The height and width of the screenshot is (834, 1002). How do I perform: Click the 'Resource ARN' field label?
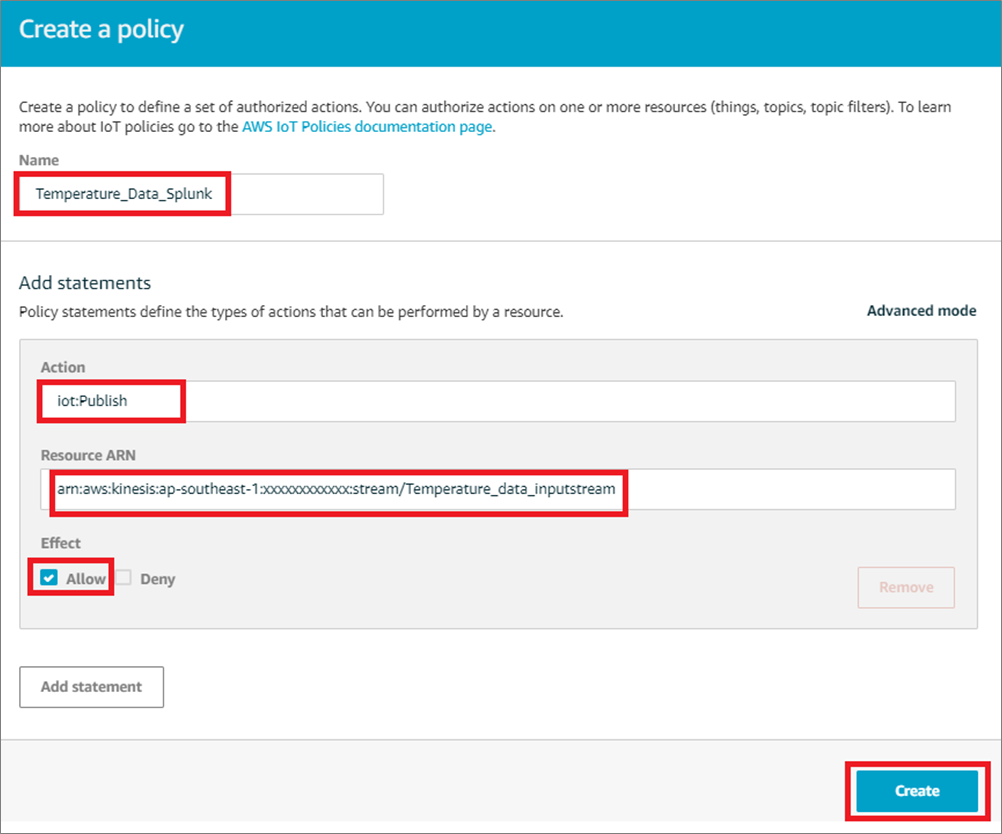[x=88, y=455]
